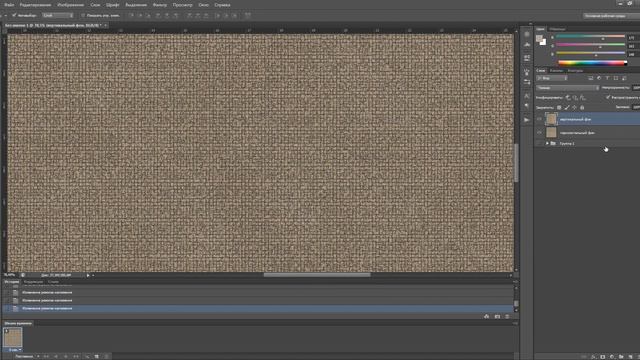Click the RGB spectrum color ramp

592,63
